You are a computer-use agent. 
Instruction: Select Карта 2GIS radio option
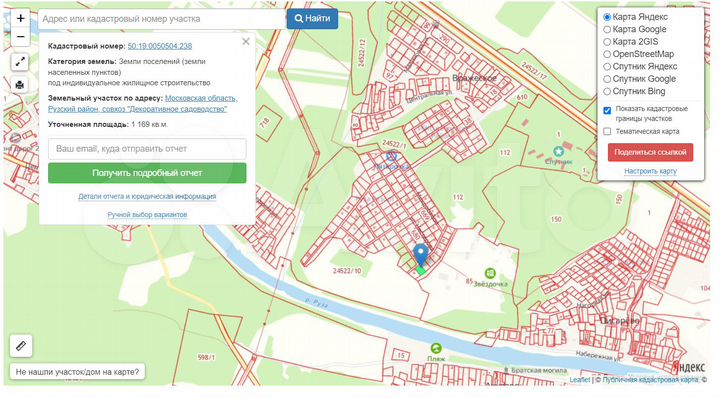607,42
